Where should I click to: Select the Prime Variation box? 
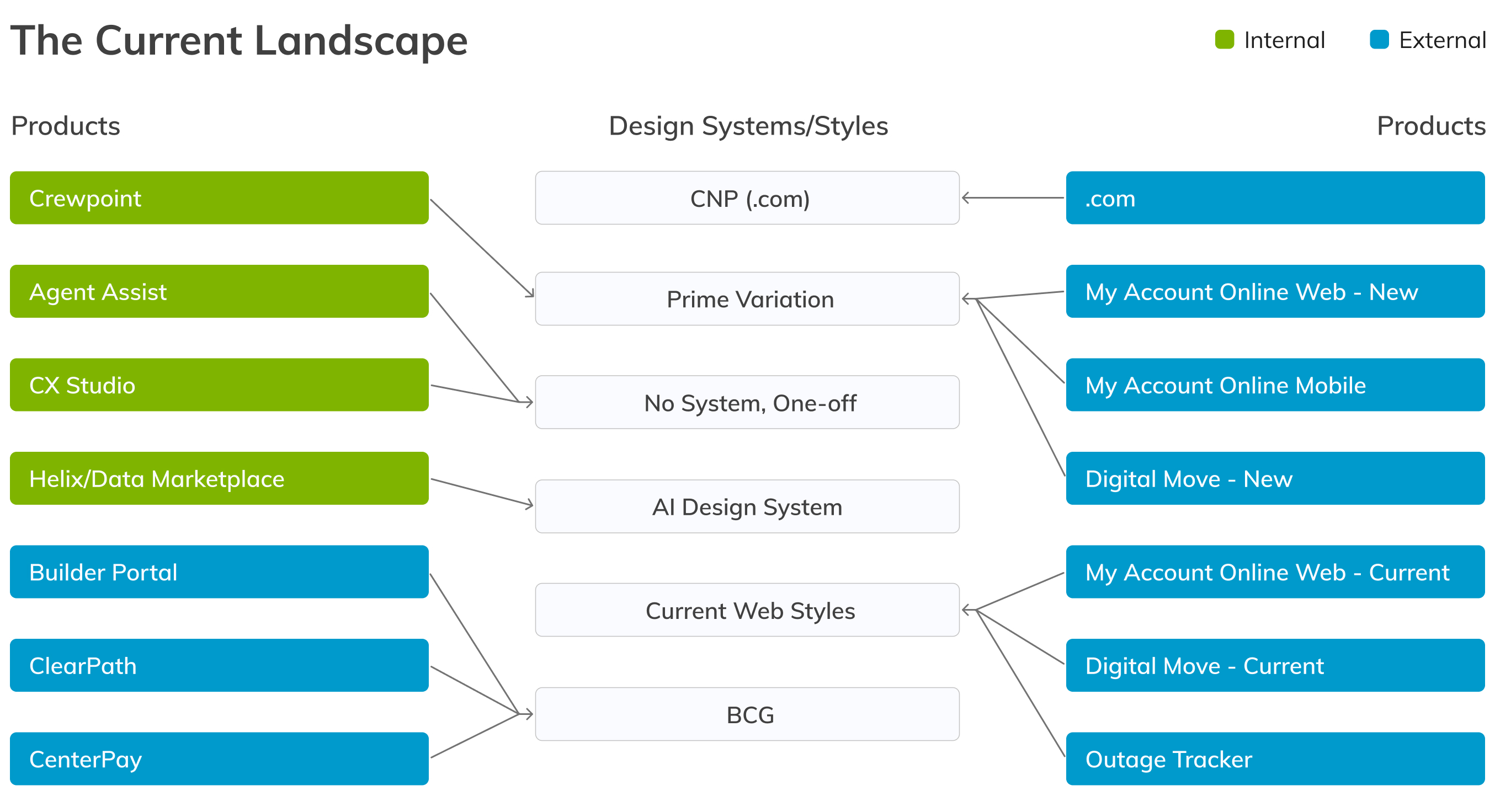click(747, 298)
